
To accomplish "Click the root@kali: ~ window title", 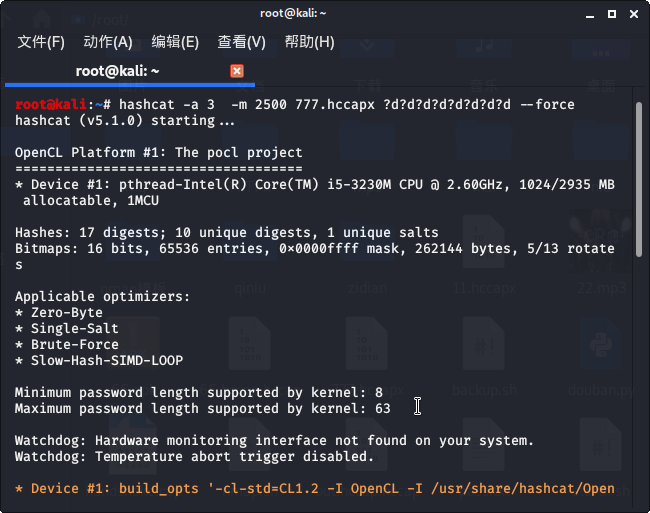I will coord(293,13).
